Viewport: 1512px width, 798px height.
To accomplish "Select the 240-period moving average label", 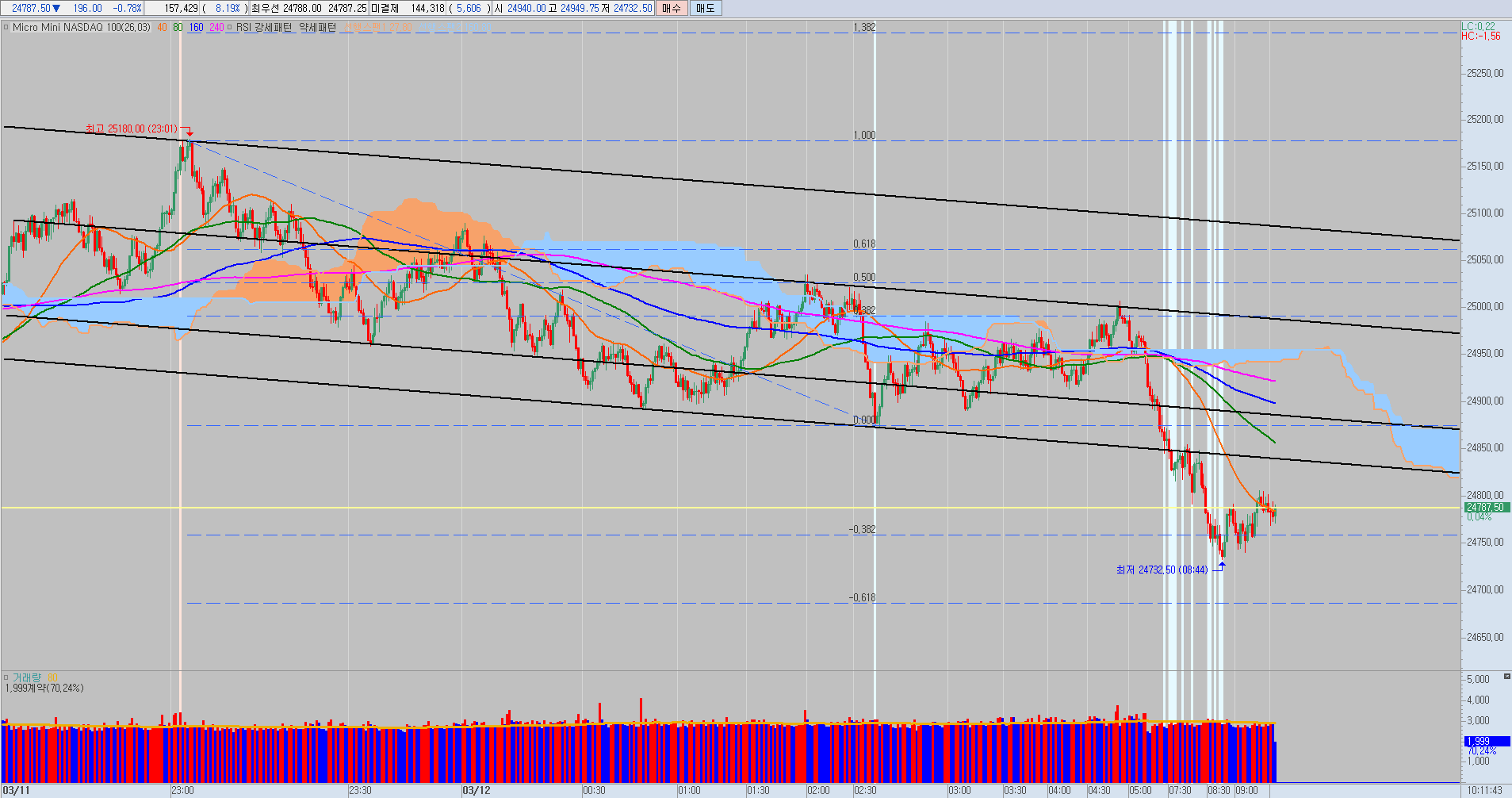I will 216,27.
